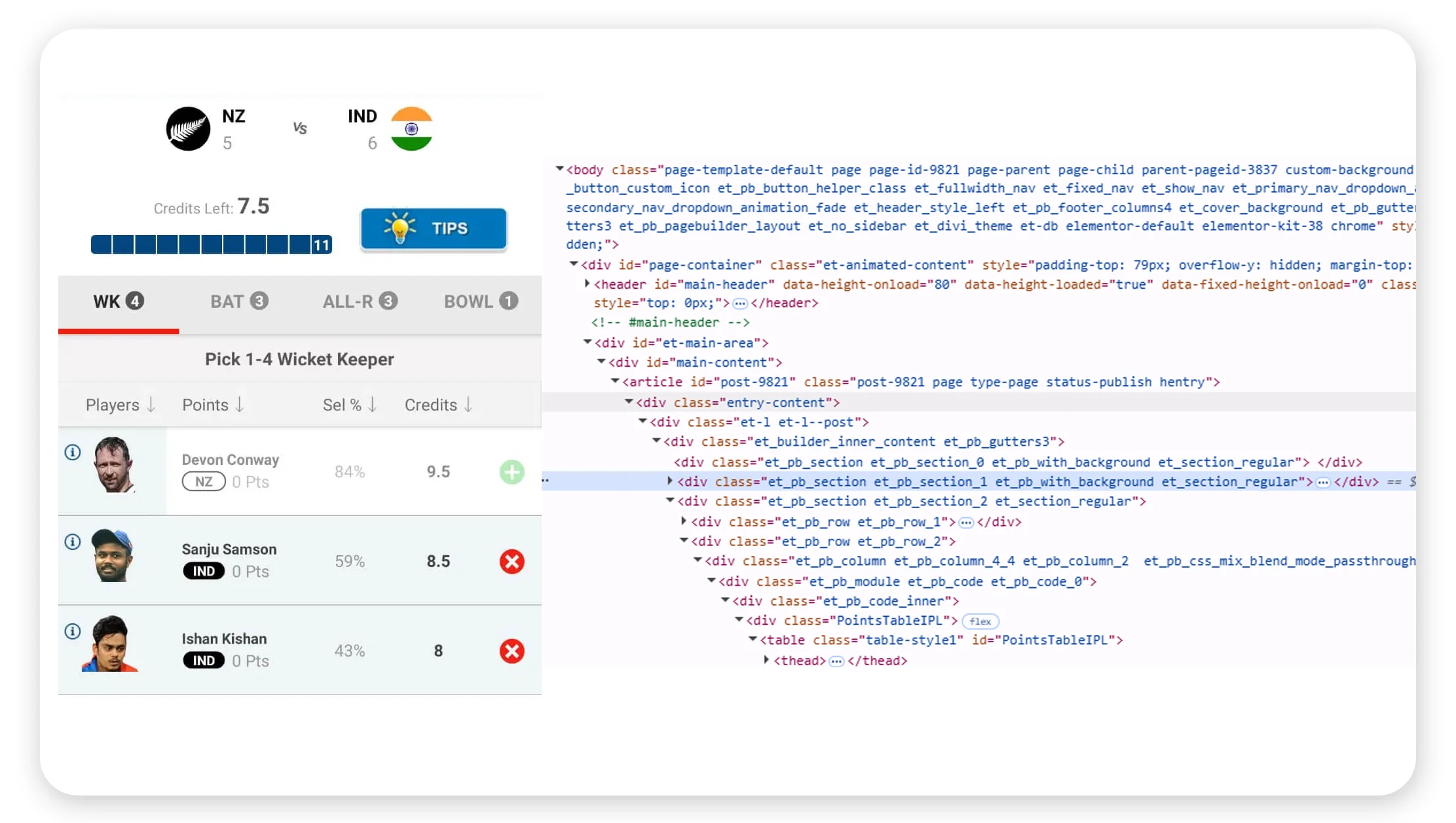This screenshot has height=823, width=1456.
Task: Click Sanju Samson's player photo
Action: coord(113,555)
